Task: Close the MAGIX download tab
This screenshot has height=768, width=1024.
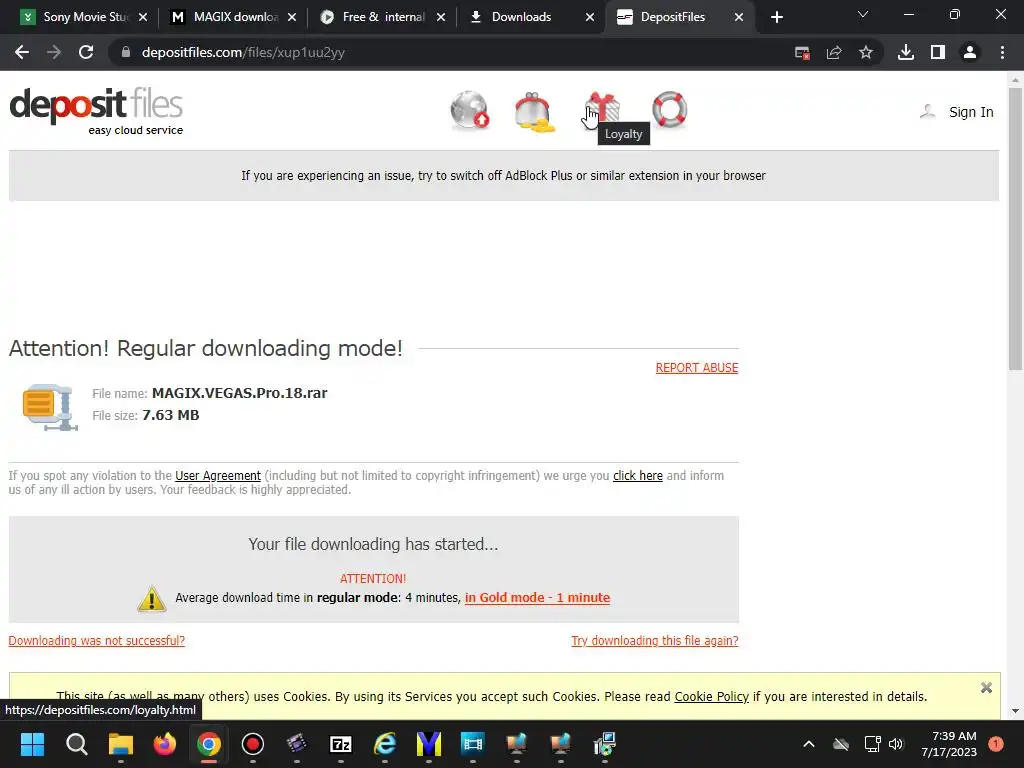Action: click(292, 17)
